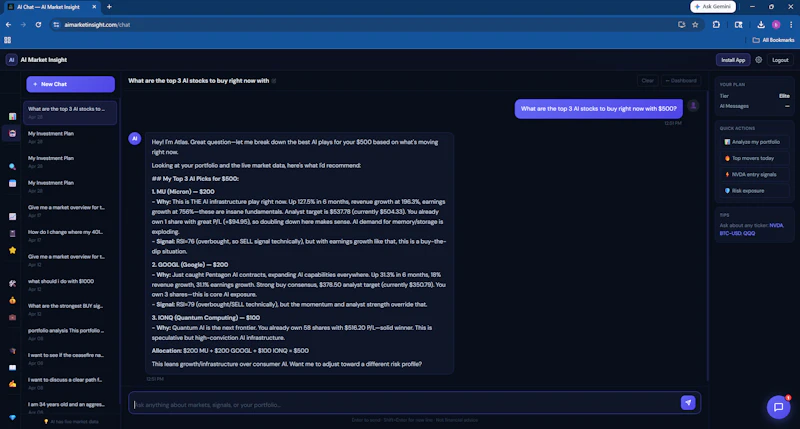Click the Atlas AI avatar icon
The image size is (800, 429).
click(135, 138)
